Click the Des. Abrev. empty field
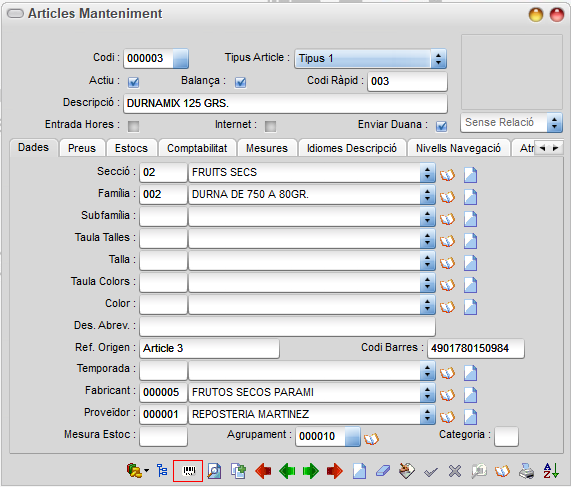This screenshot has width=571, height=487. tap(287, 326)
